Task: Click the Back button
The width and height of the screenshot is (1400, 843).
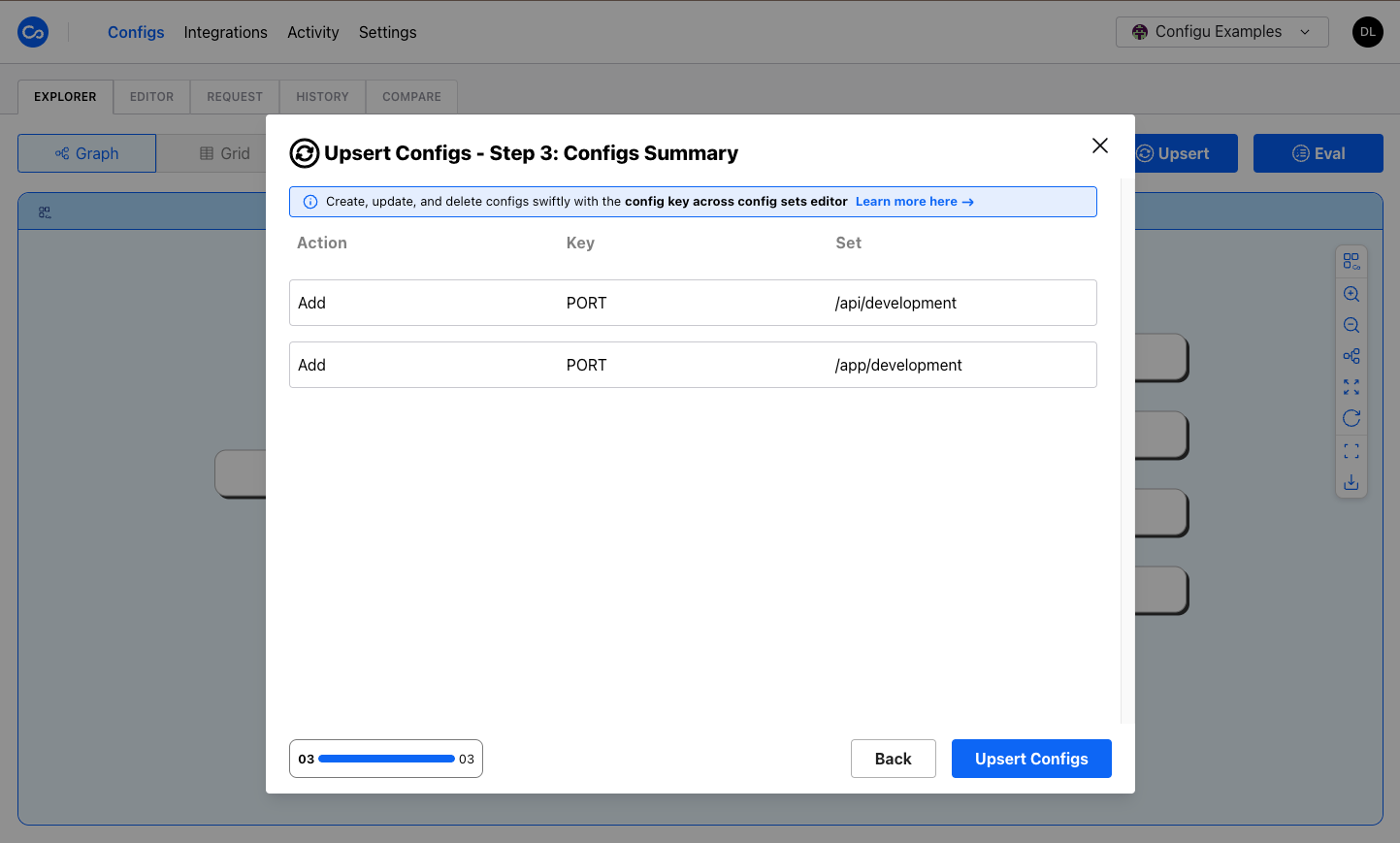Action: pos(893,759)
